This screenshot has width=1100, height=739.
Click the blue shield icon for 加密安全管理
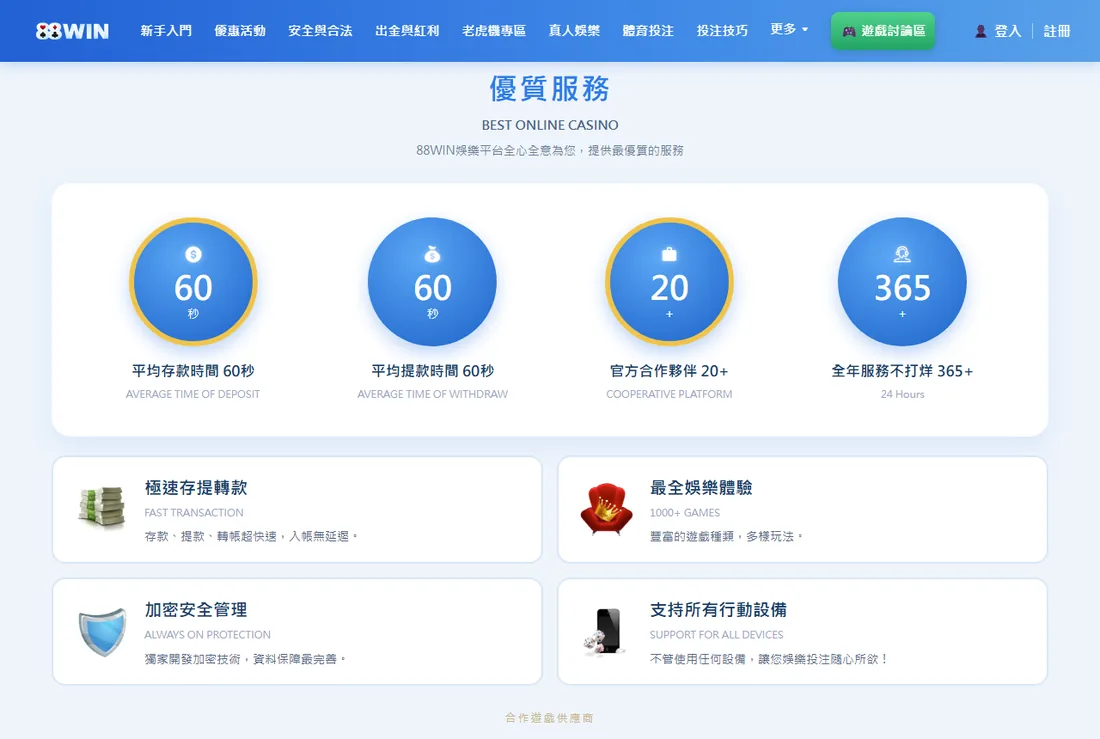pos(102,632)
